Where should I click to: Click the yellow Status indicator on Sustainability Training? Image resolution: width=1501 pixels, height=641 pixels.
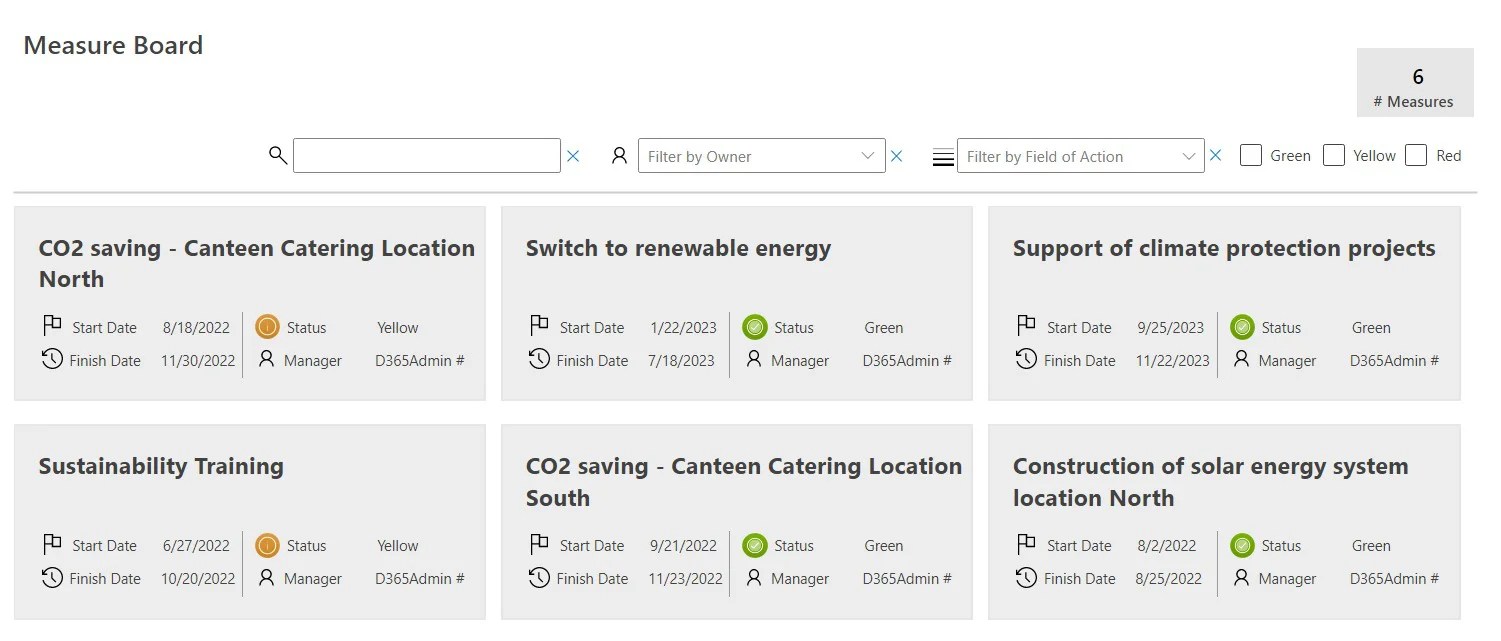(x=267, y=545)
